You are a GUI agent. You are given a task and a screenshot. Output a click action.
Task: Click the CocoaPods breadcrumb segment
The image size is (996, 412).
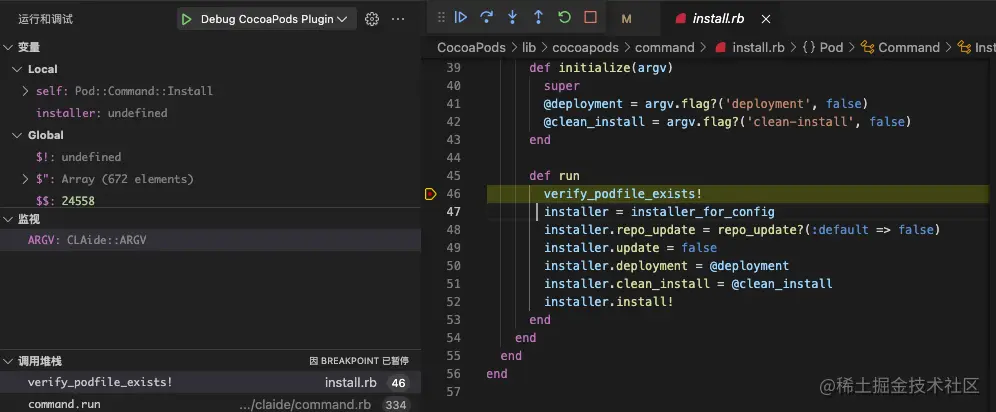tap(471, 48)
